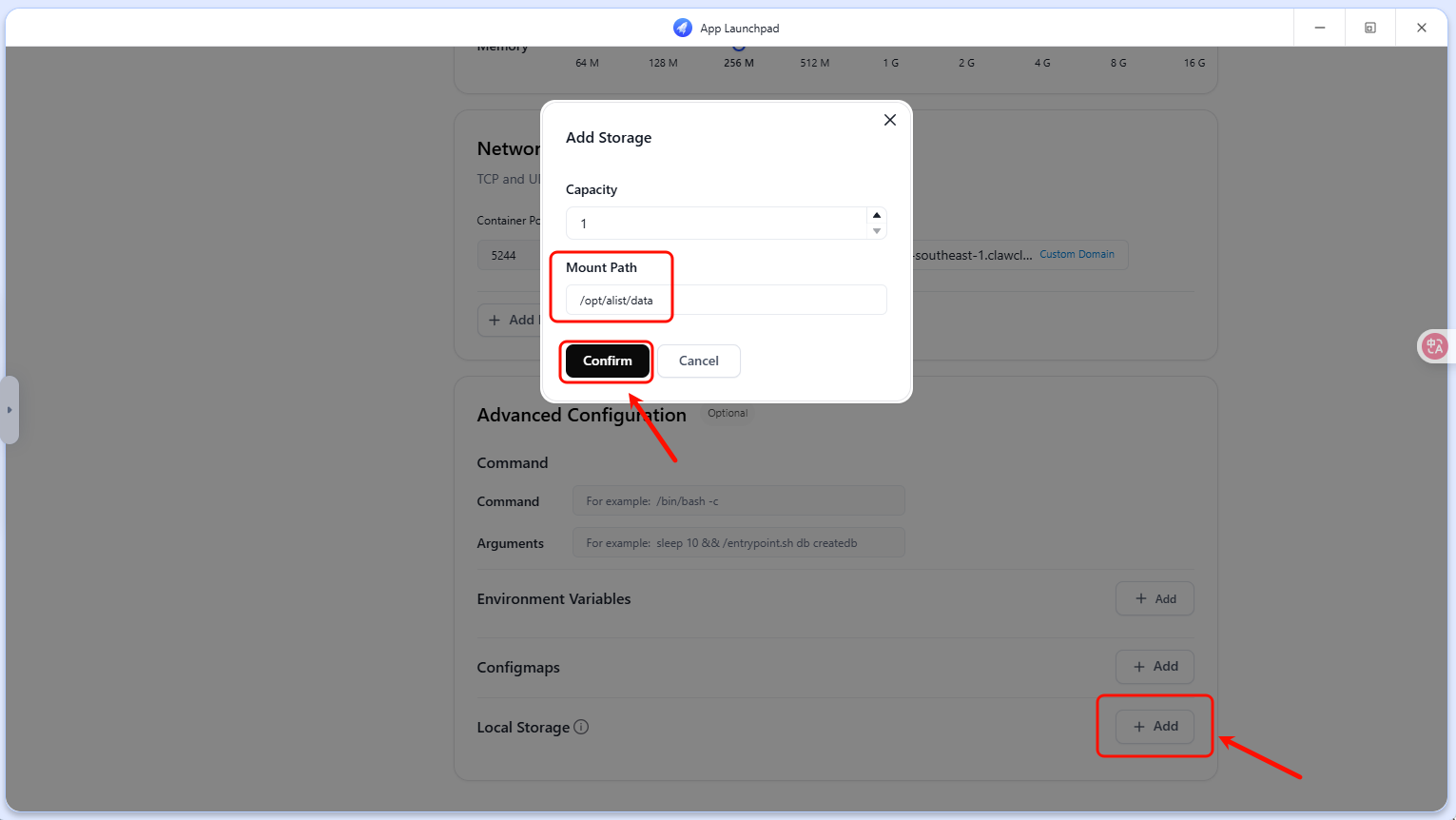Click the translate floating icon on right edge
Screen dimensions: 1456x820
click(x=1434, y=346)
